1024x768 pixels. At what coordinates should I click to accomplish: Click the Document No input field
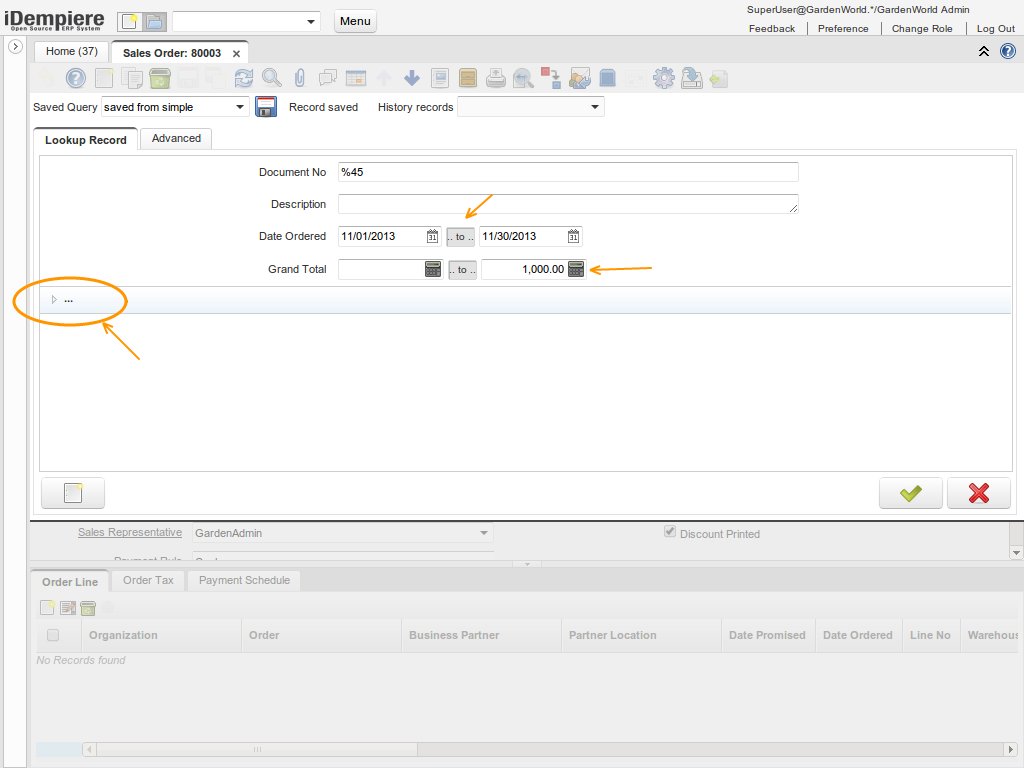point(568,172)
